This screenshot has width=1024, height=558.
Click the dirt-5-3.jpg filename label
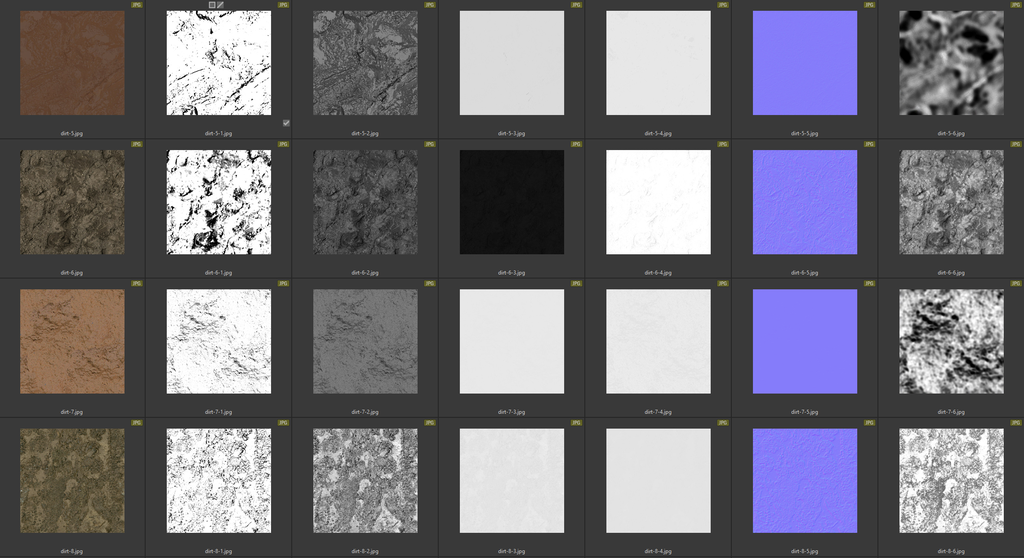click(x=512, y=132)
